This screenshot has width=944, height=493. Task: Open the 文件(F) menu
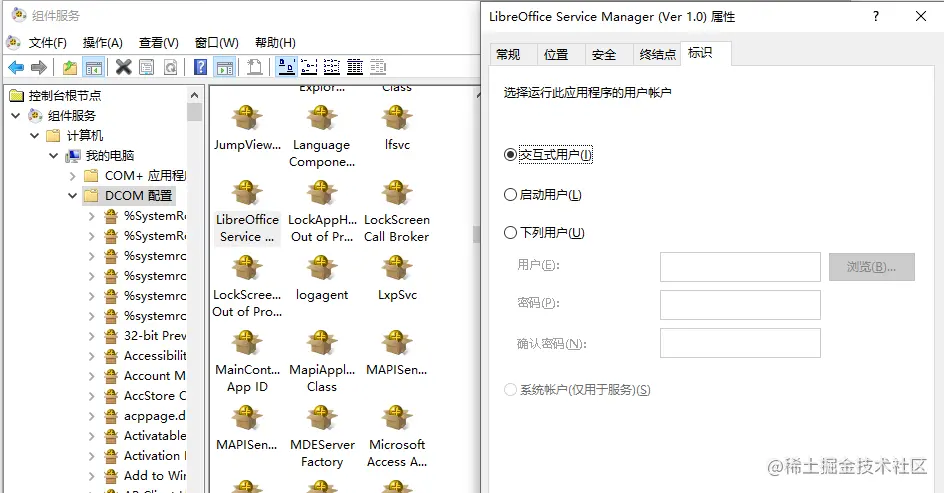coord(48,43)
